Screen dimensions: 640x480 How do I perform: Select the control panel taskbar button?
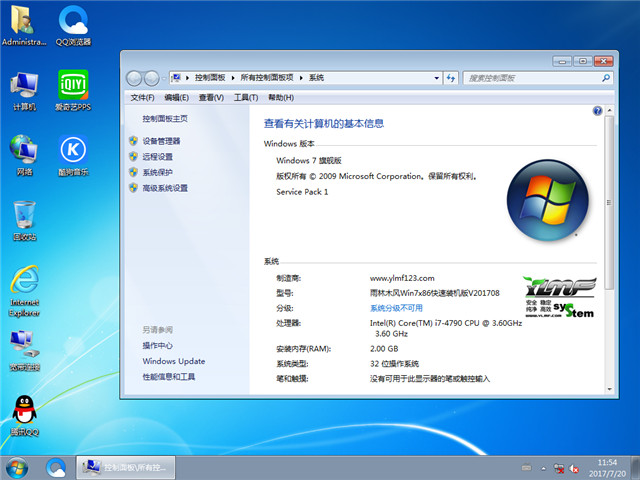126,468
